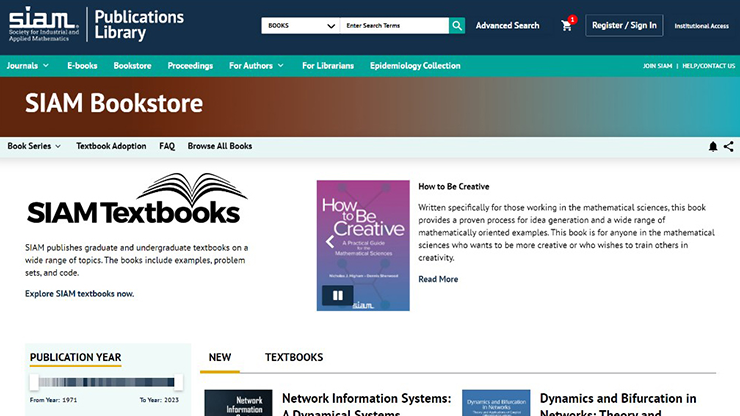Image resolution: width=740 pixels, height=416 pixels.
Task: Click the Dynamics and Bifurcation cover thumbnail
Action: coord(496,403)
